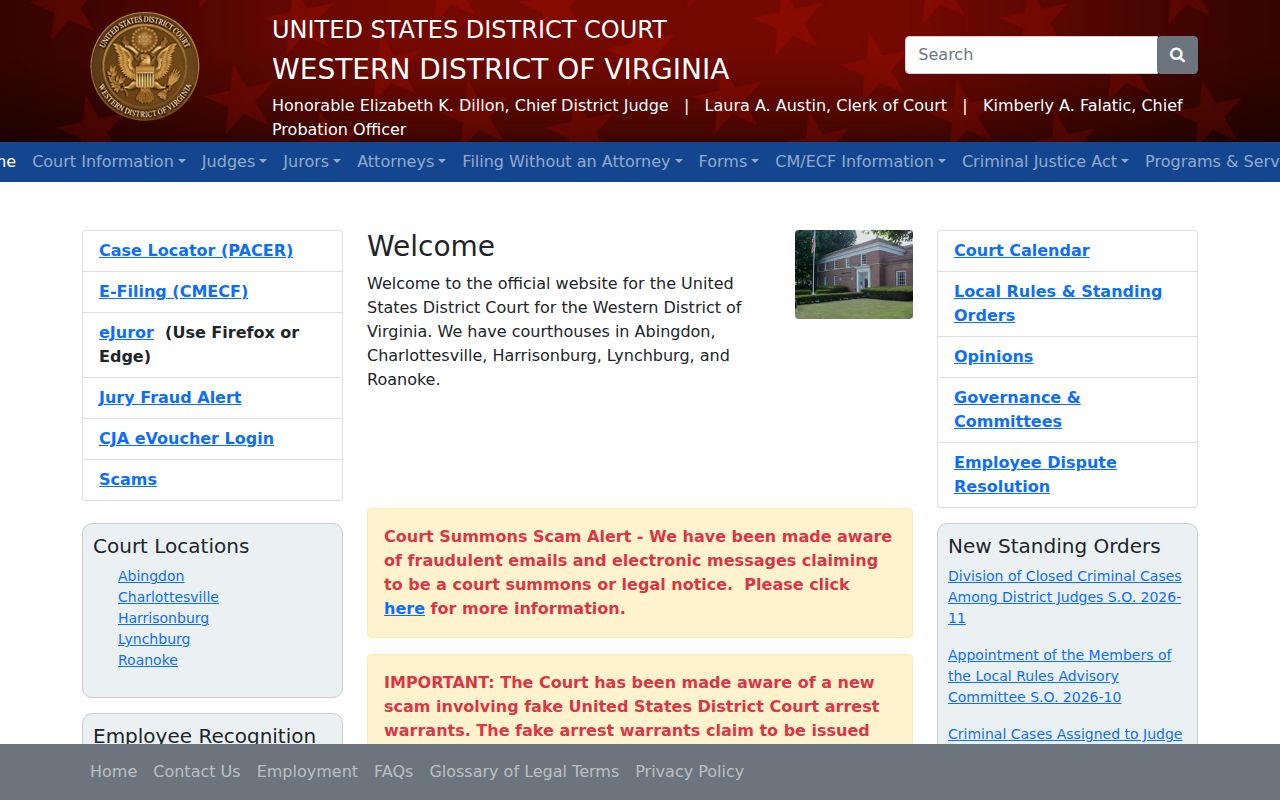Screen dimensions: 1280x800
Task: Open the Opinions link
Action: tap(993, 356)
